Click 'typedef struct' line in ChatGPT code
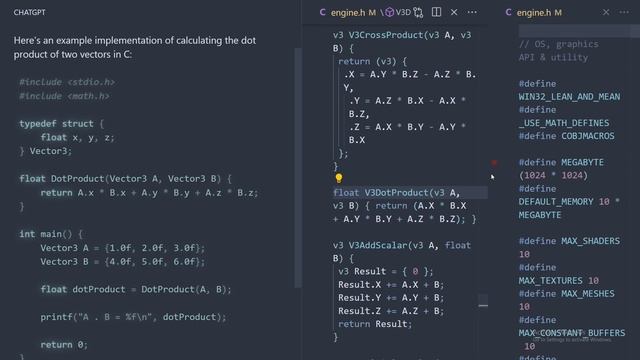This screenshot has height=360, width=640. tap(62, 124)
